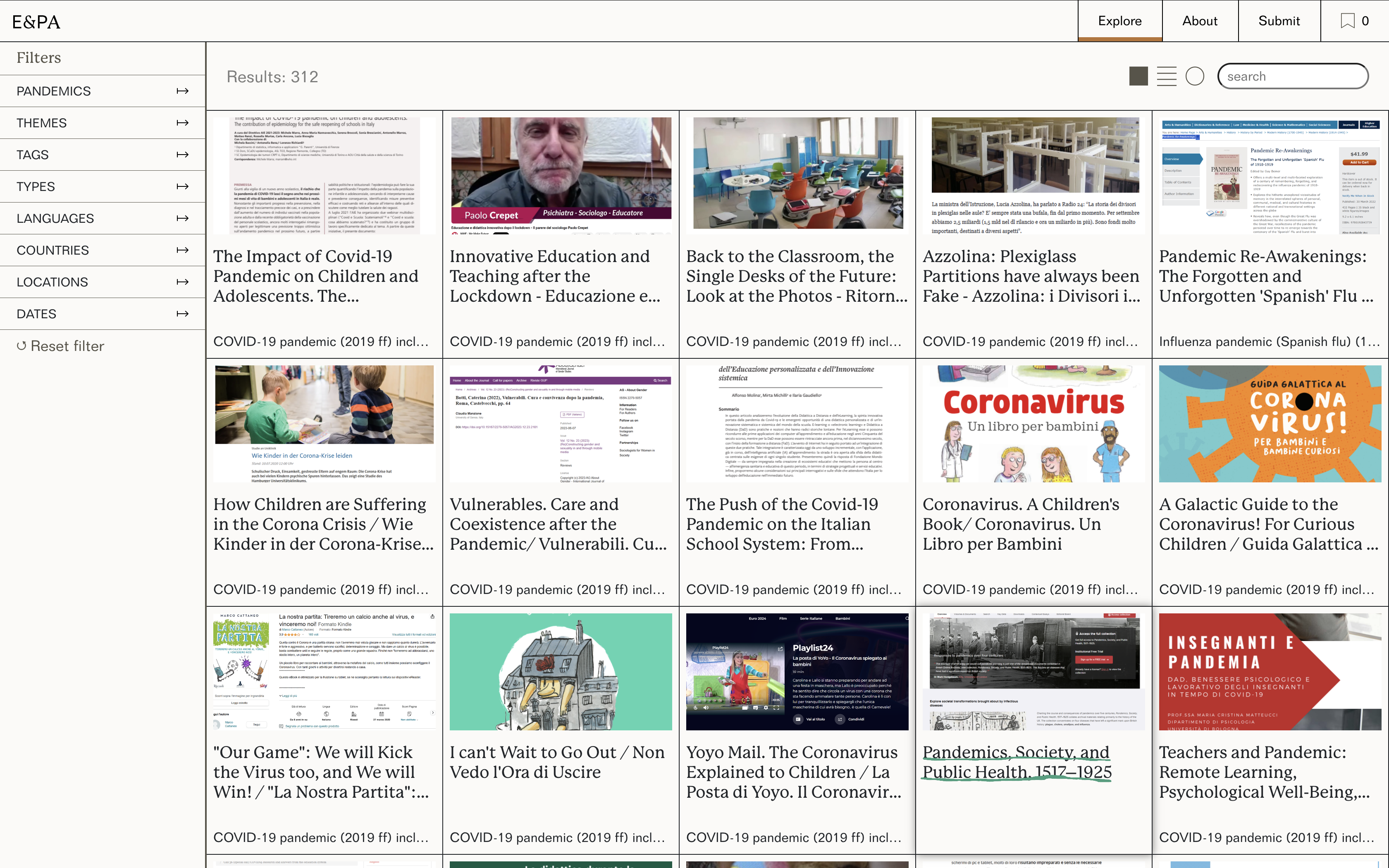Click the E&PA logo
The height and width of the screenshot is (868, 1389).
pos(36,22)
